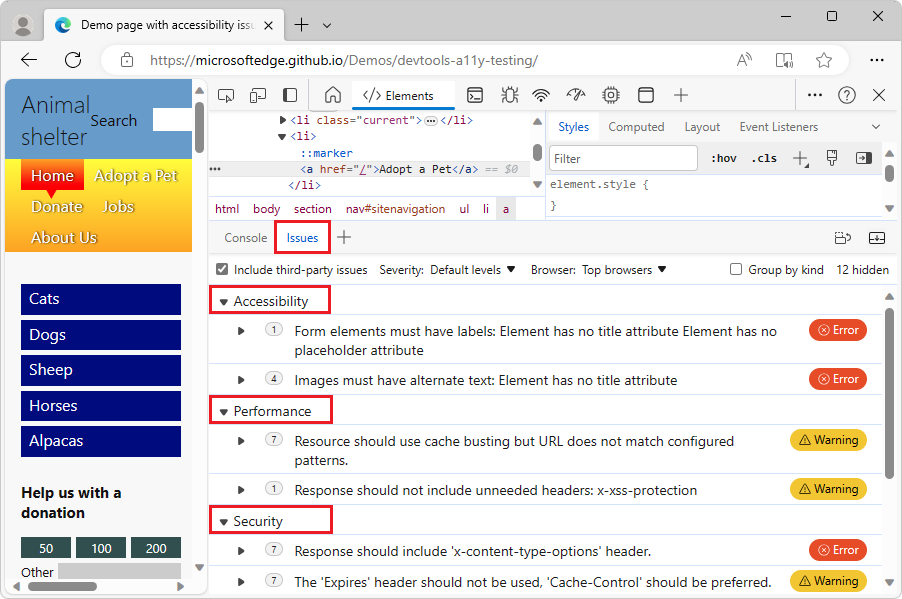902x599 pixels.
Task: Select the inspect element tool
Action: (x=226, y=95)
